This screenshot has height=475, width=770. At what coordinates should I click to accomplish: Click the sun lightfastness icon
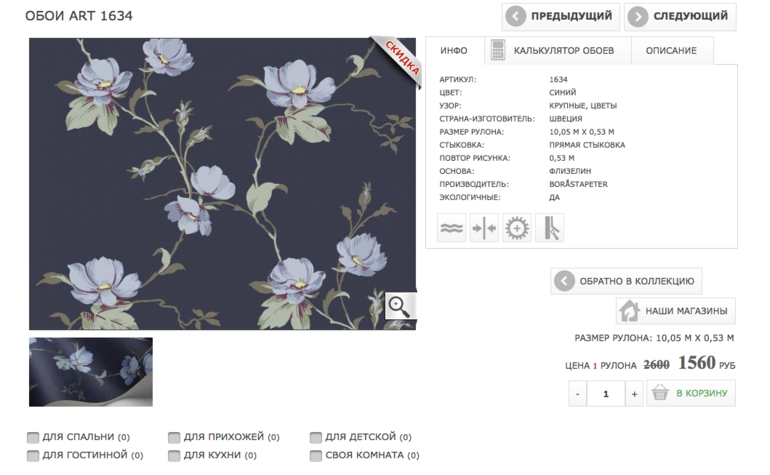coord(517,228)
